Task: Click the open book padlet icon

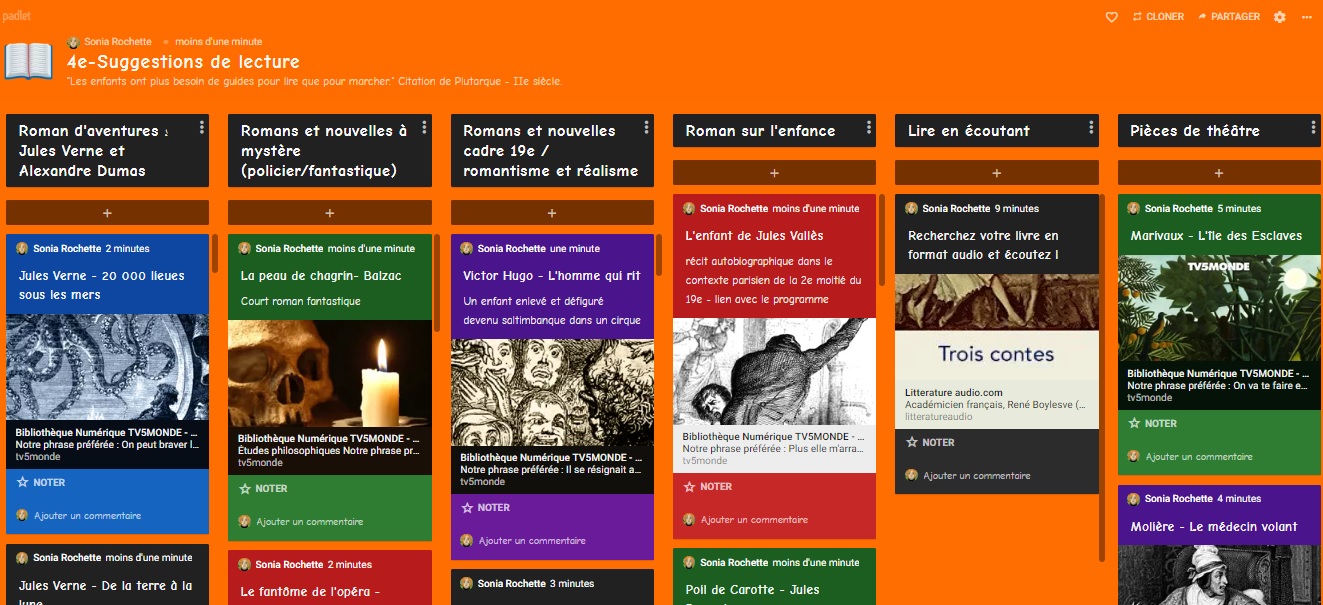Action: (29, 62)
